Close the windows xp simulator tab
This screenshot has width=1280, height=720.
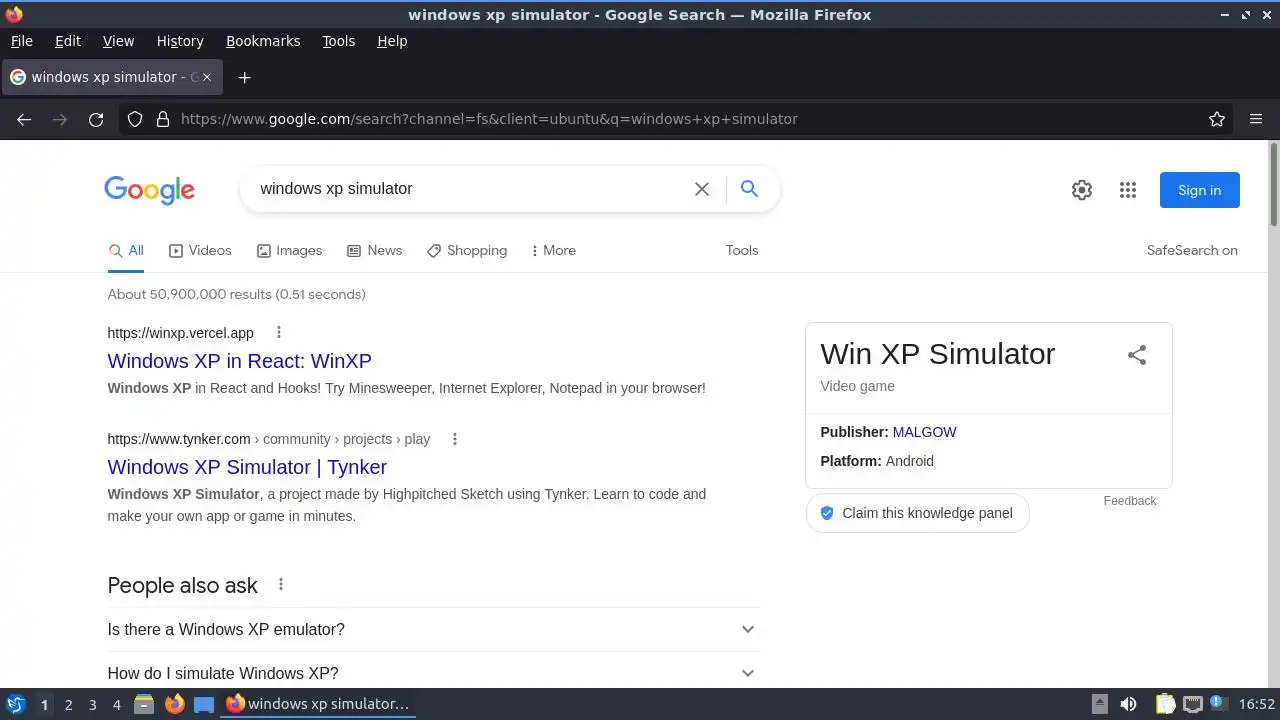pyautogui.click(x=207, y=77)
